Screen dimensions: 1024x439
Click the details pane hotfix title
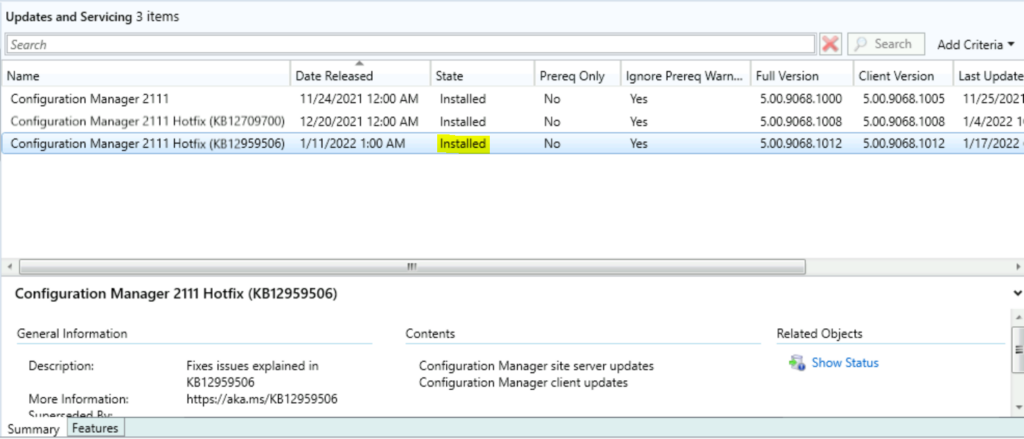176,294
